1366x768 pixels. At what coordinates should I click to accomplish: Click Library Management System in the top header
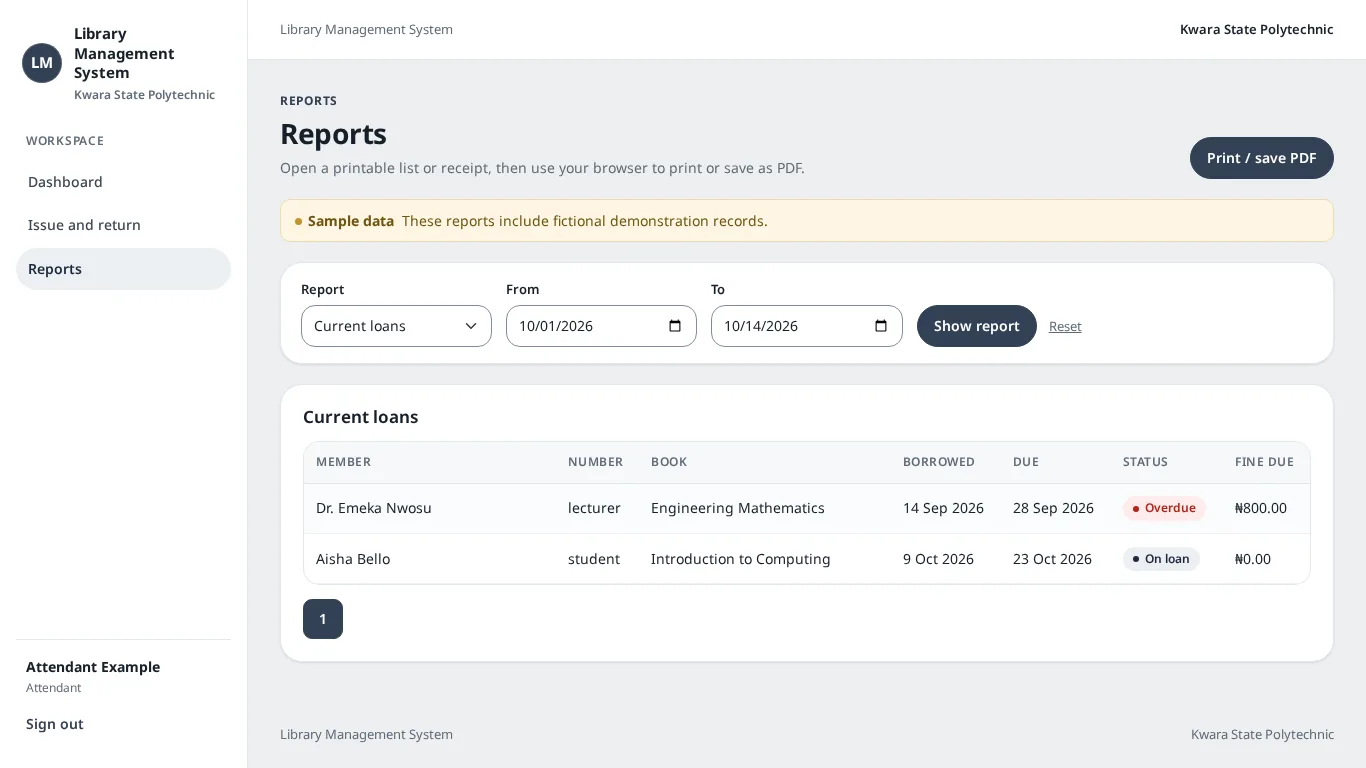click(x=366, y=30)
